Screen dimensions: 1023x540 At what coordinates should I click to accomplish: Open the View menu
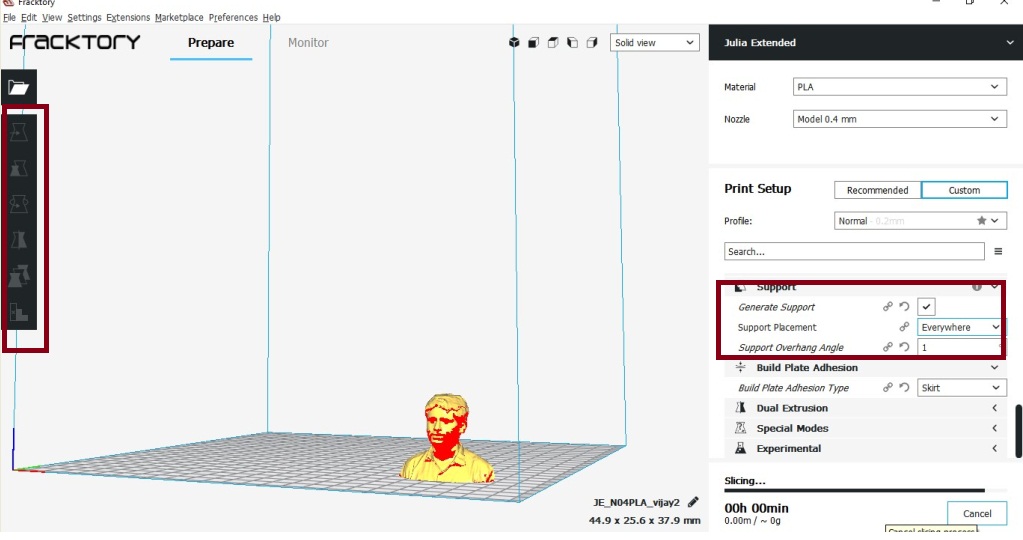click(x=52, y=17)
